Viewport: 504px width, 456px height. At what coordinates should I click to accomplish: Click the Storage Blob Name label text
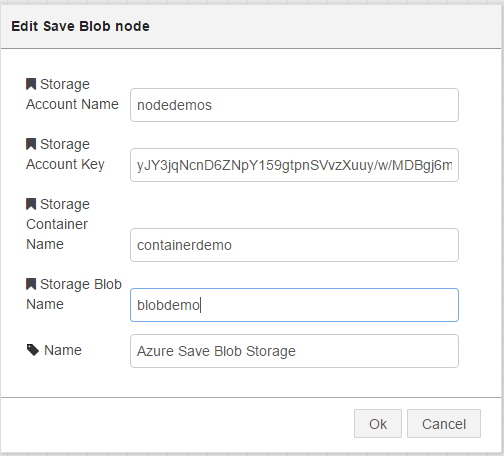(x=74, y=294)
